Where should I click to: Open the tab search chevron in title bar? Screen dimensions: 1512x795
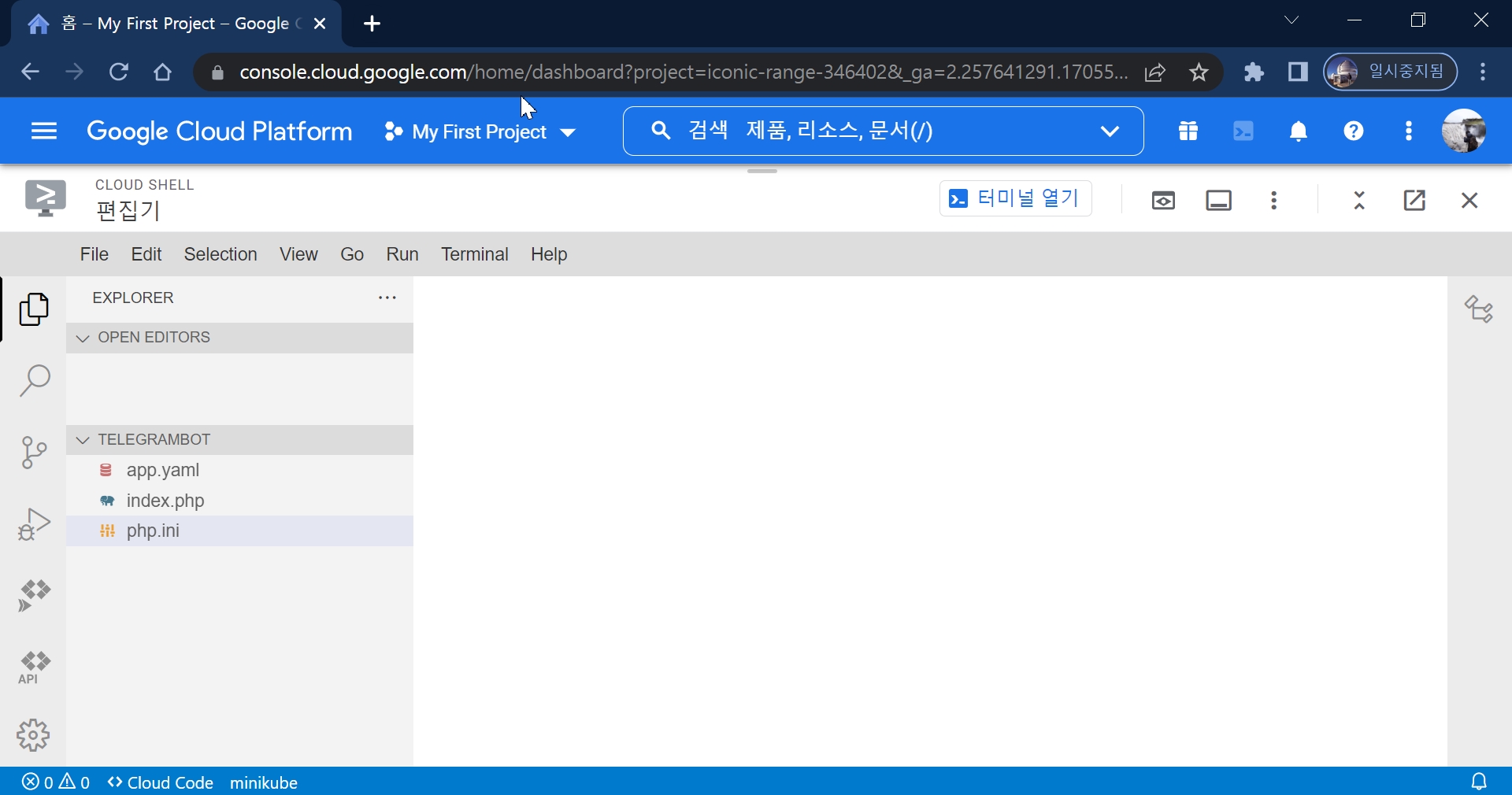pyautogui.click(x=1291, y=20)
